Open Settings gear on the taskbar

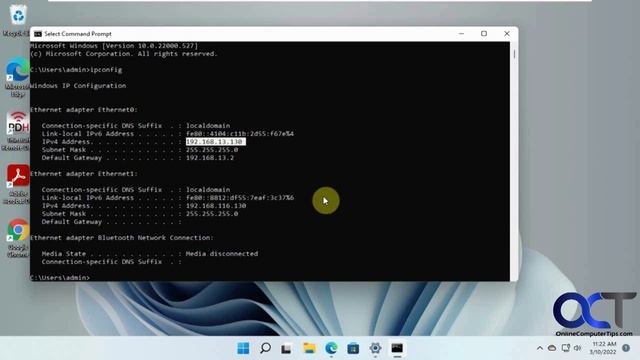375,348
